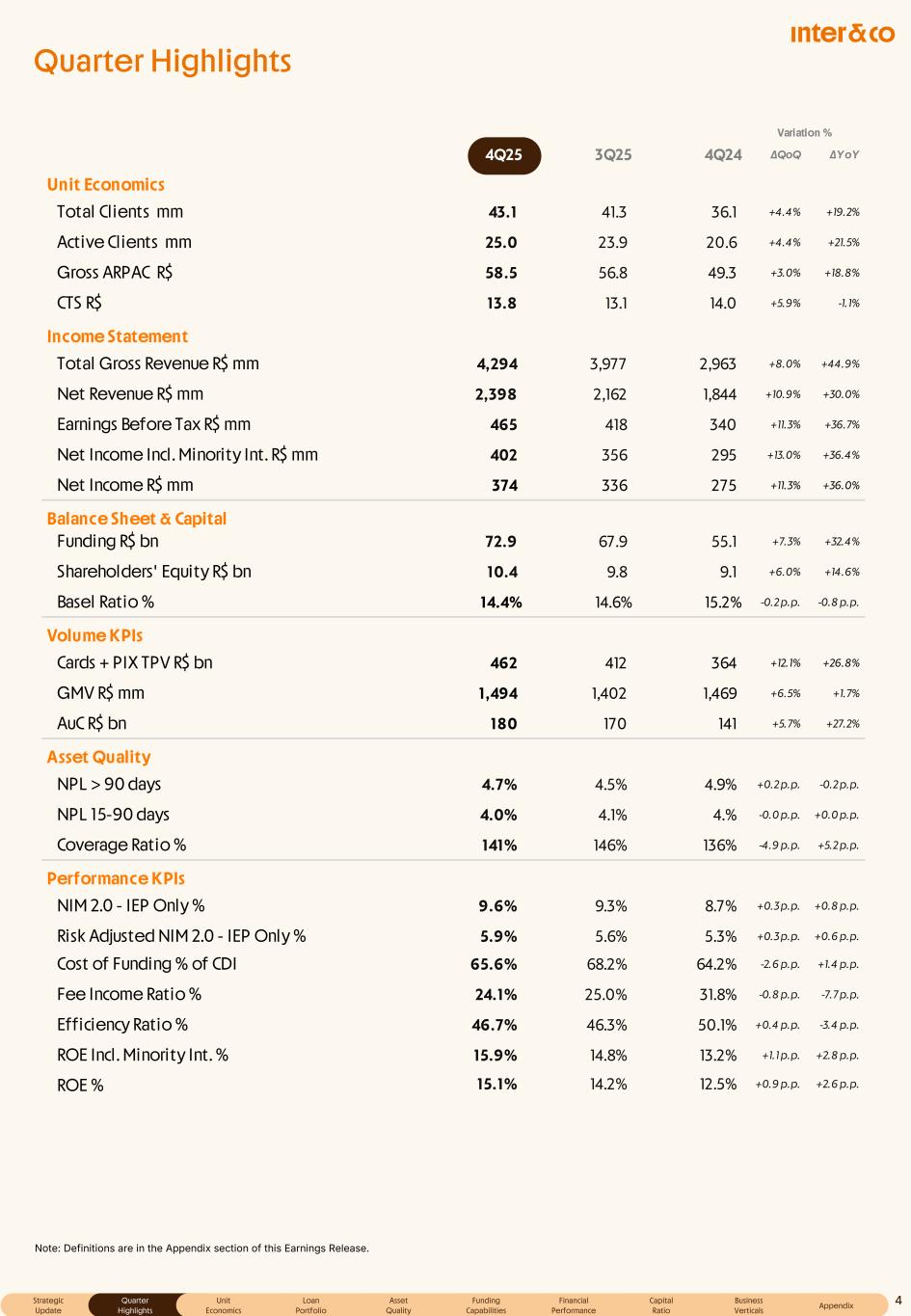The image size is (911, 1316).
Task: Click the ΔYoY variation column header
Action: 844,155
